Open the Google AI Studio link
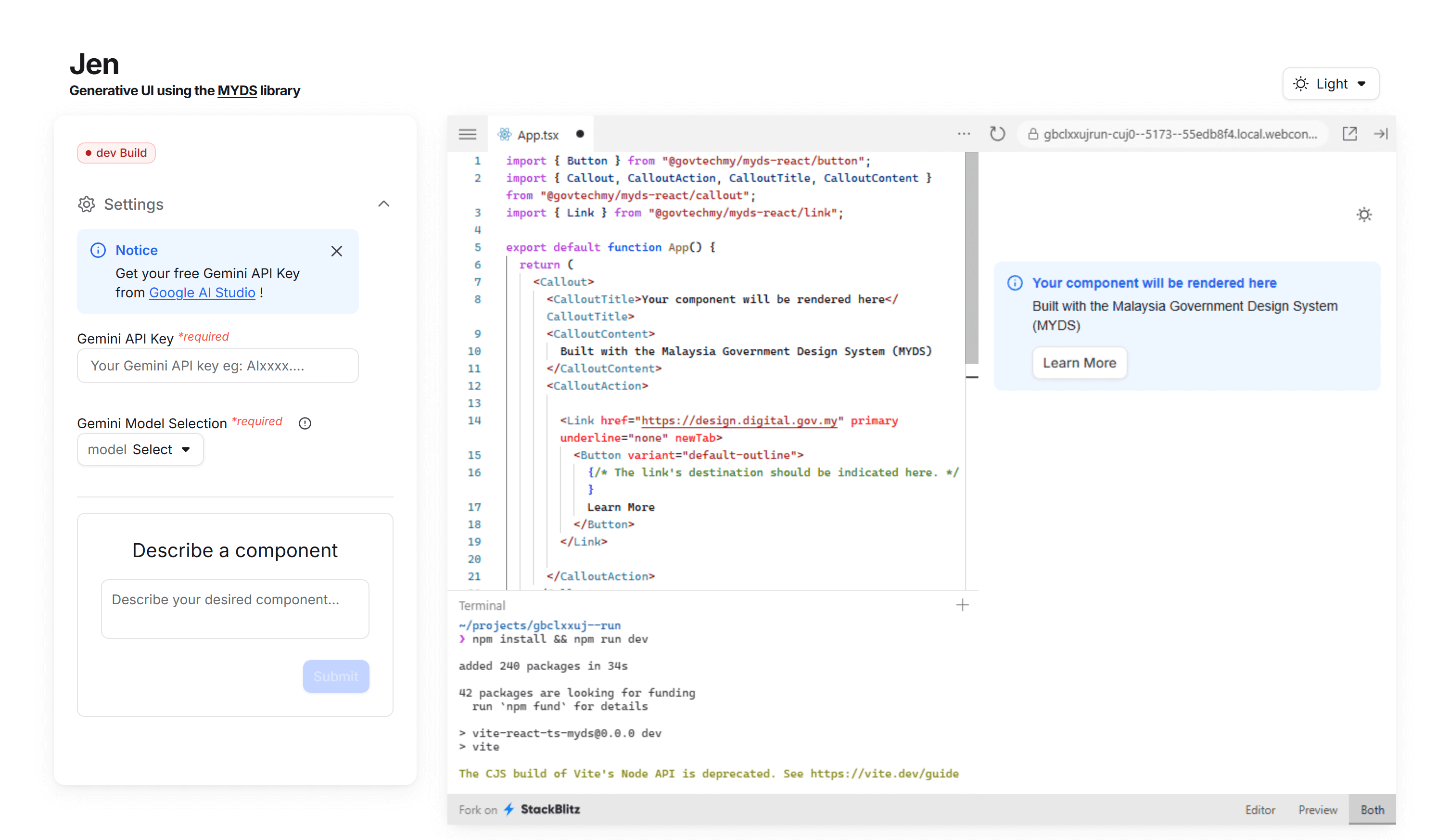This screenshot has height=840, width=1449. click(202, 293)
